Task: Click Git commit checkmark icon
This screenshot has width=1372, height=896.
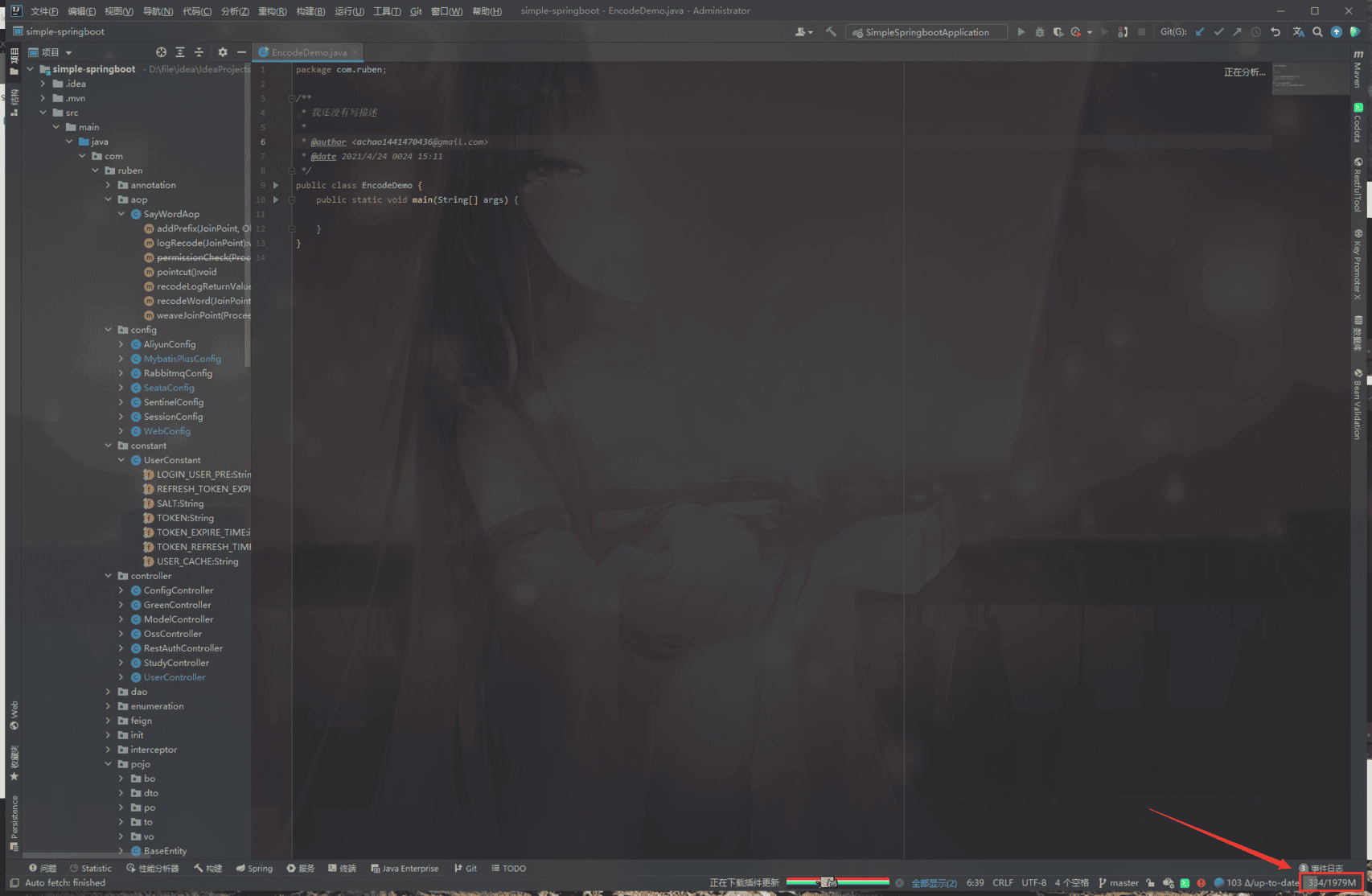Action: click(x=1218, y=32)
